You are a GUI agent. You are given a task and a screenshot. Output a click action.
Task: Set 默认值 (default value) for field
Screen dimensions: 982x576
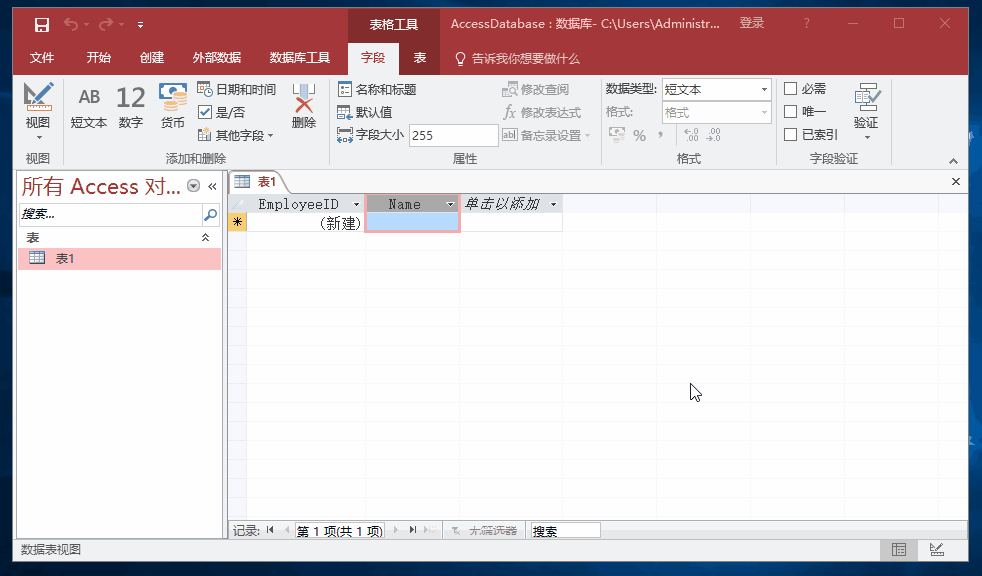(x=365, y=112)
